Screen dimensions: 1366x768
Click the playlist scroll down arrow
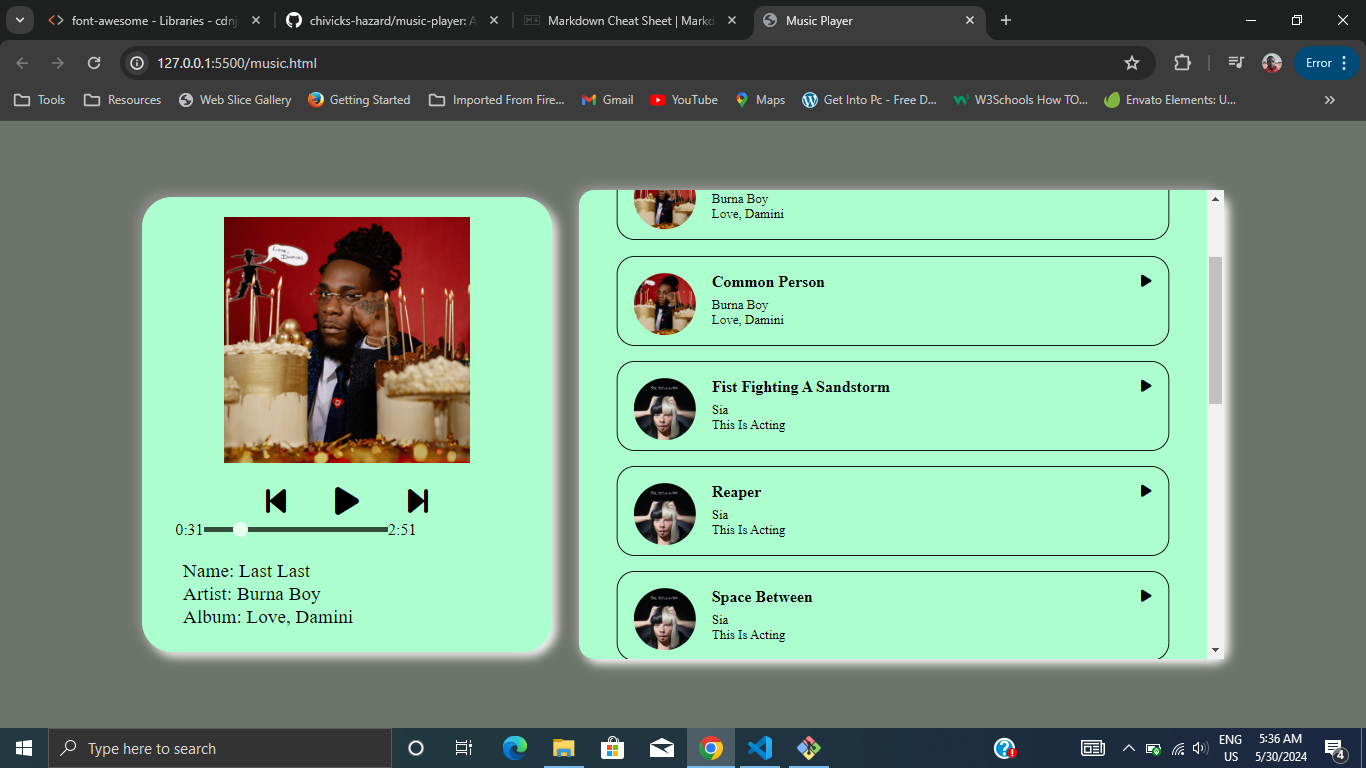pyautogui.click(x=1216, y=650)
